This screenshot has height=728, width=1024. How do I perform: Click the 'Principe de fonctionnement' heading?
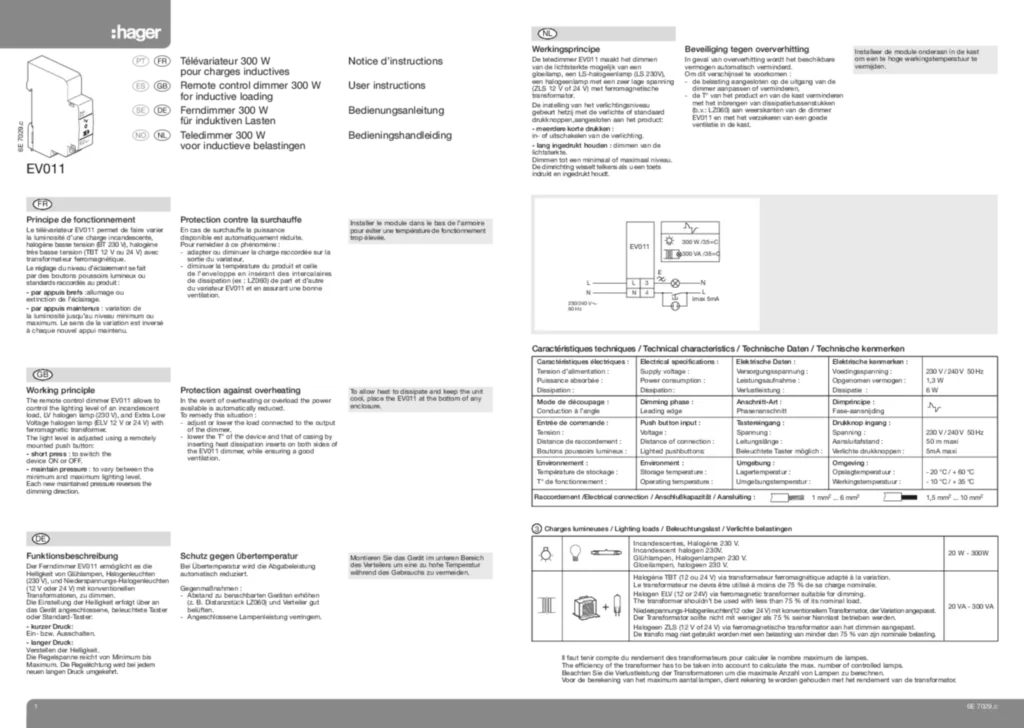coord(77,216)
